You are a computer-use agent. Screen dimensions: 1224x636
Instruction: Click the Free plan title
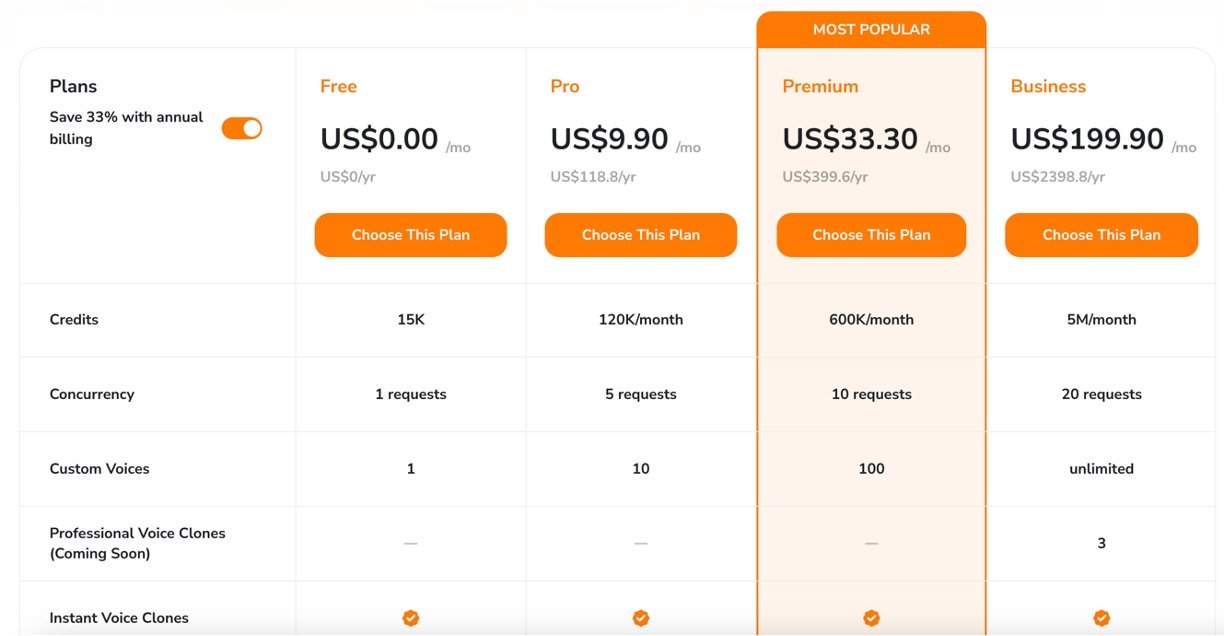338,87
